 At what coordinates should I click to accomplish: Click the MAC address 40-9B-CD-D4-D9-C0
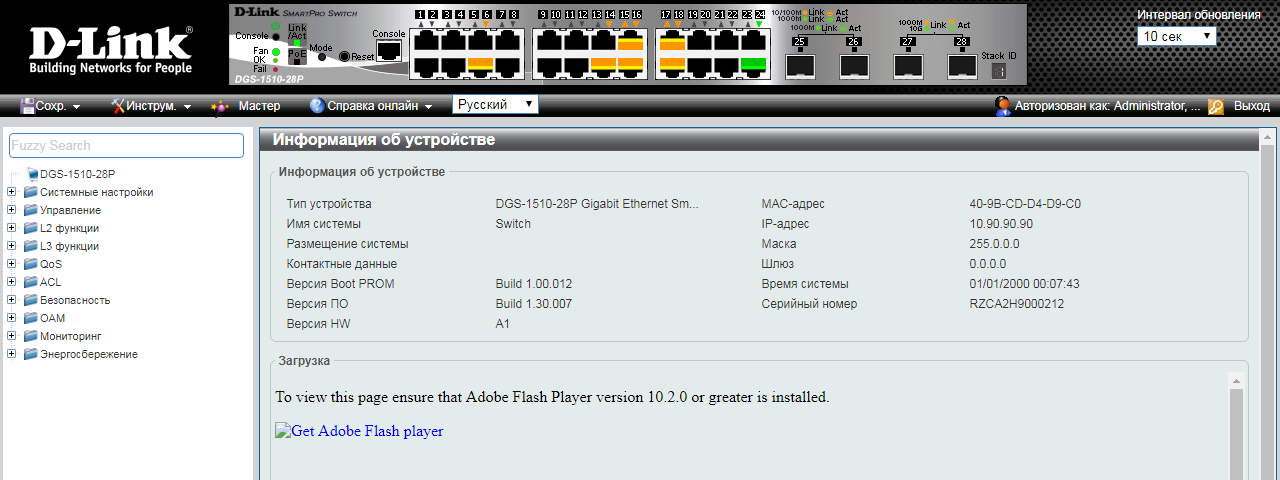pos(1025,204)
